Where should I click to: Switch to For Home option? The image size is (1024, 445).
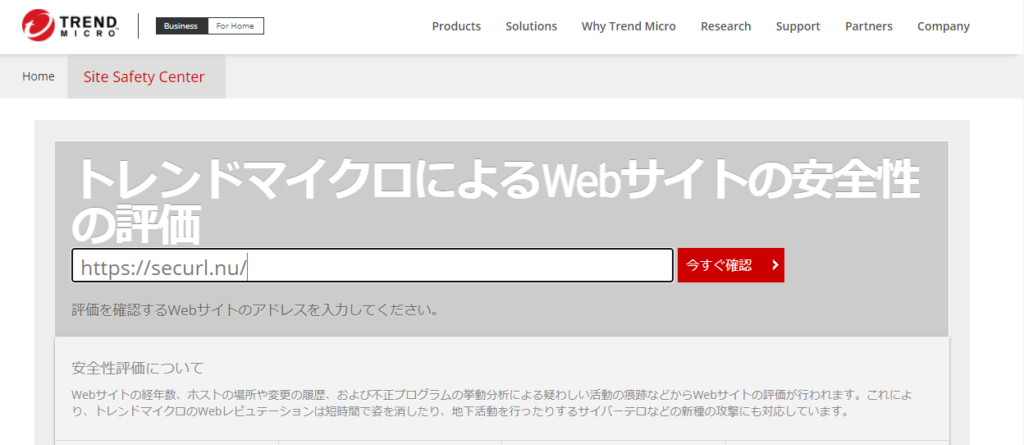point(236,26)
